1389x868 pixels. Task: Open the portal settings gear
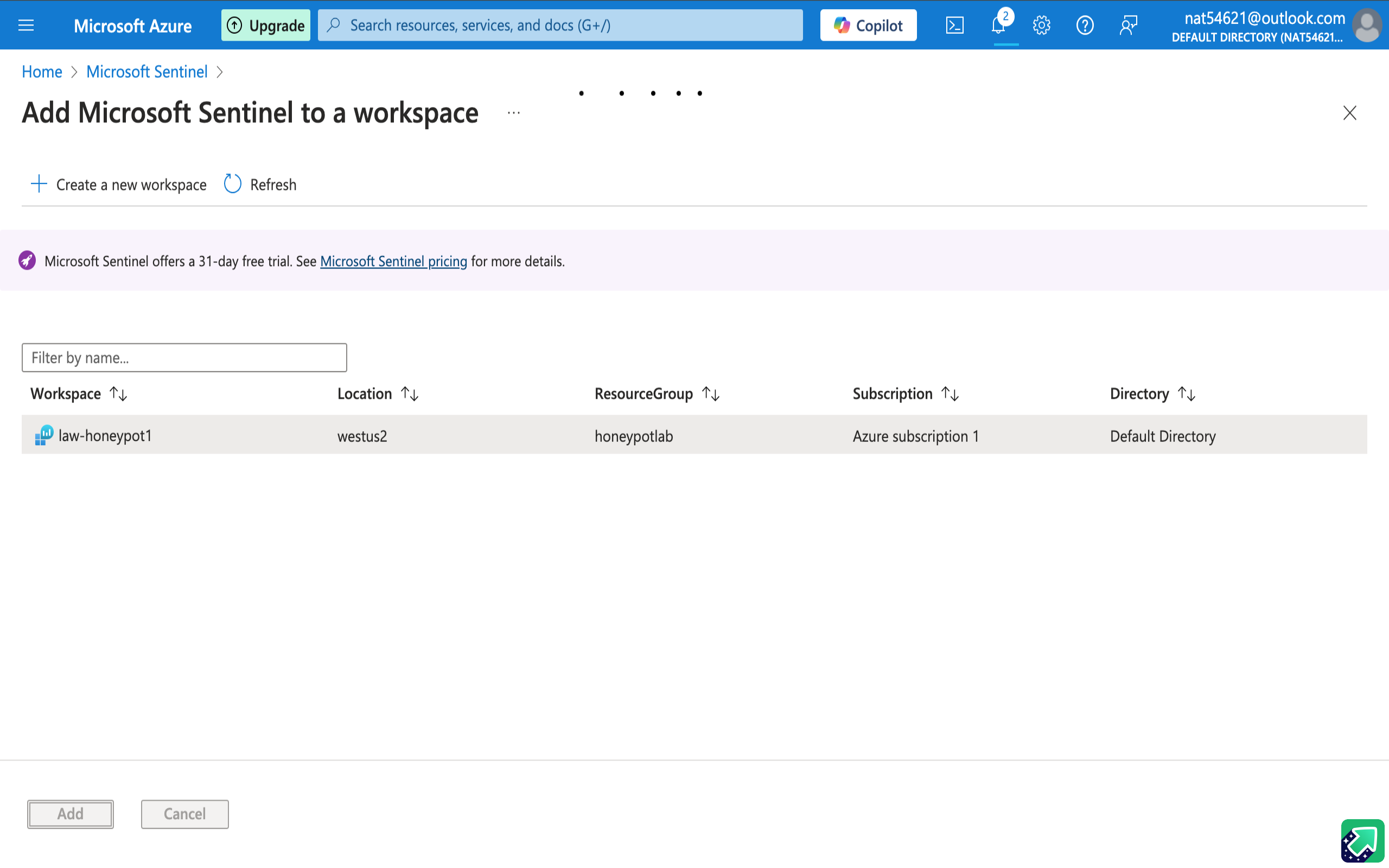coord(1041,25)
